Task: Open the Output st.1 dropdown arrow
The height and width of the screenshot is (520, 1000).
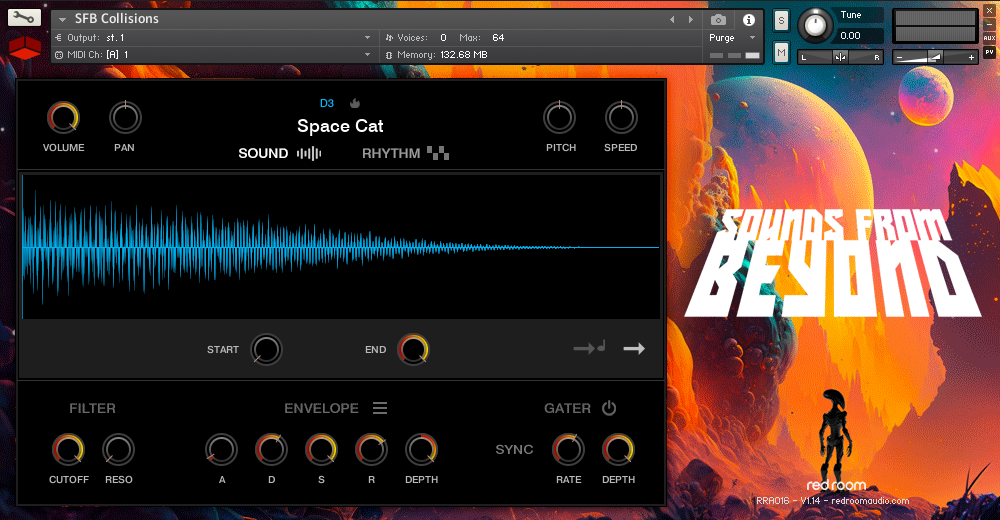Action: (x=367, y=38)
